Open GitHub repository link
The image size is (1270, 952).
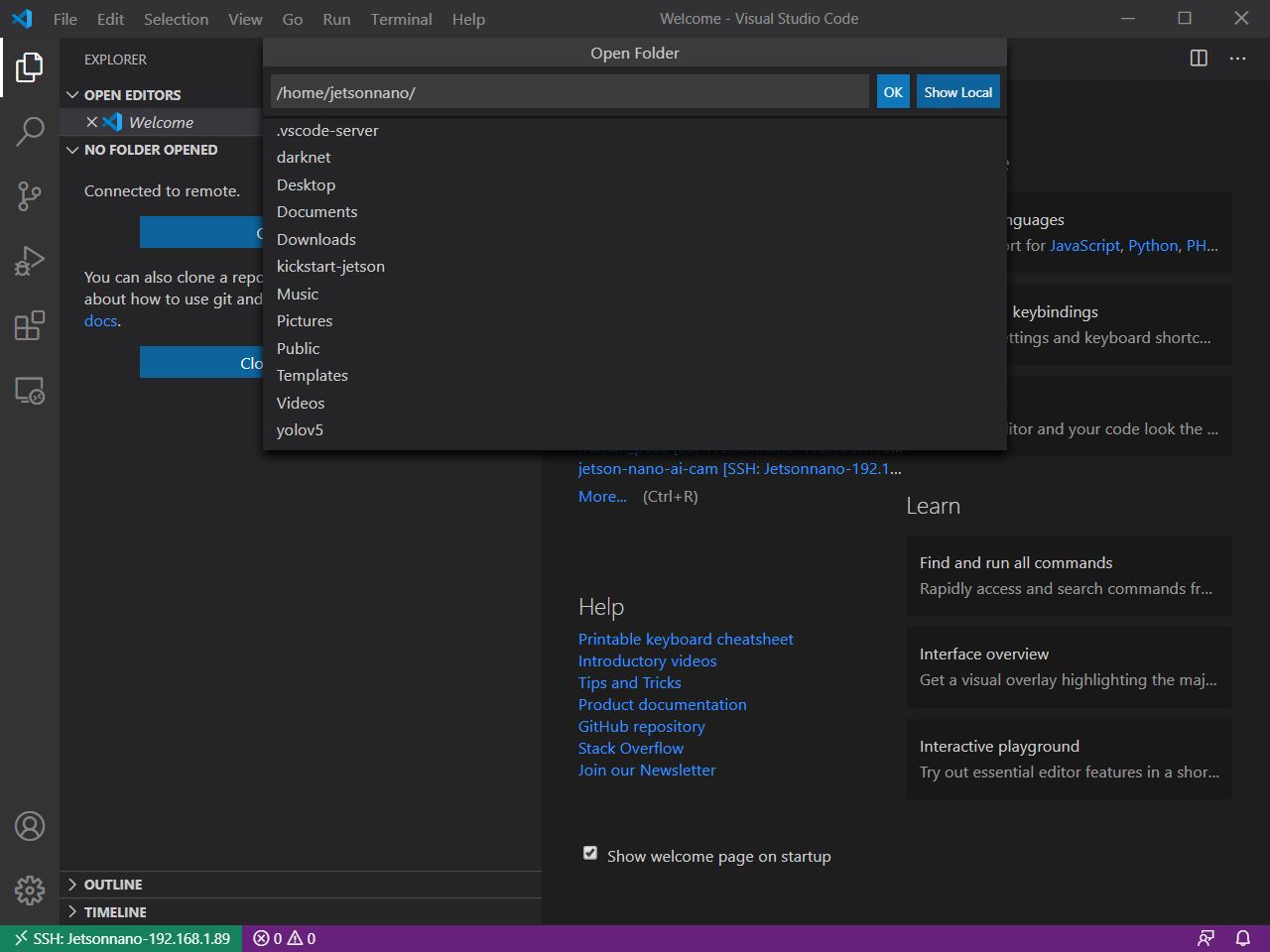click(641, 727)
